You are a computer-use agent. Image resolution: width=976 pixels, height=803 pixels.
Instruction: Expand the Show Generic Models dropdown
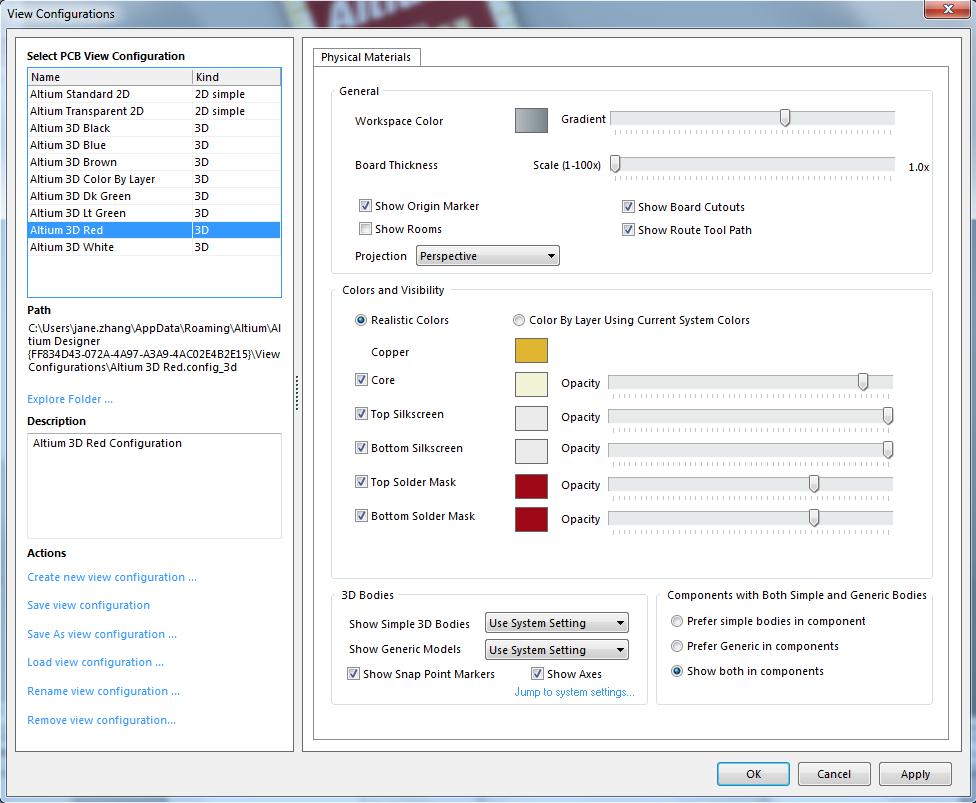pos(556,650)
